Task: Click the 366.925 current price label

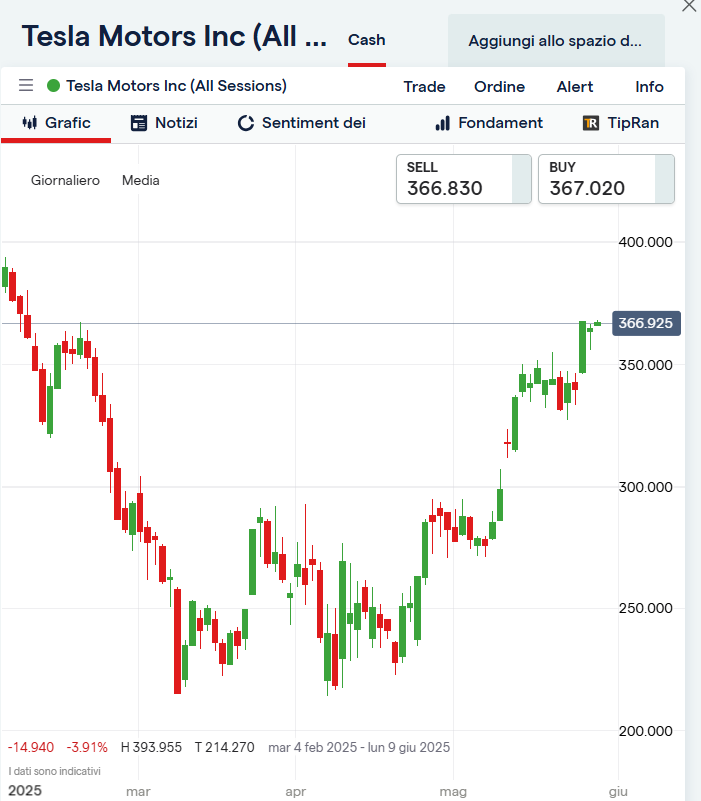Action: tap(646, 323)
